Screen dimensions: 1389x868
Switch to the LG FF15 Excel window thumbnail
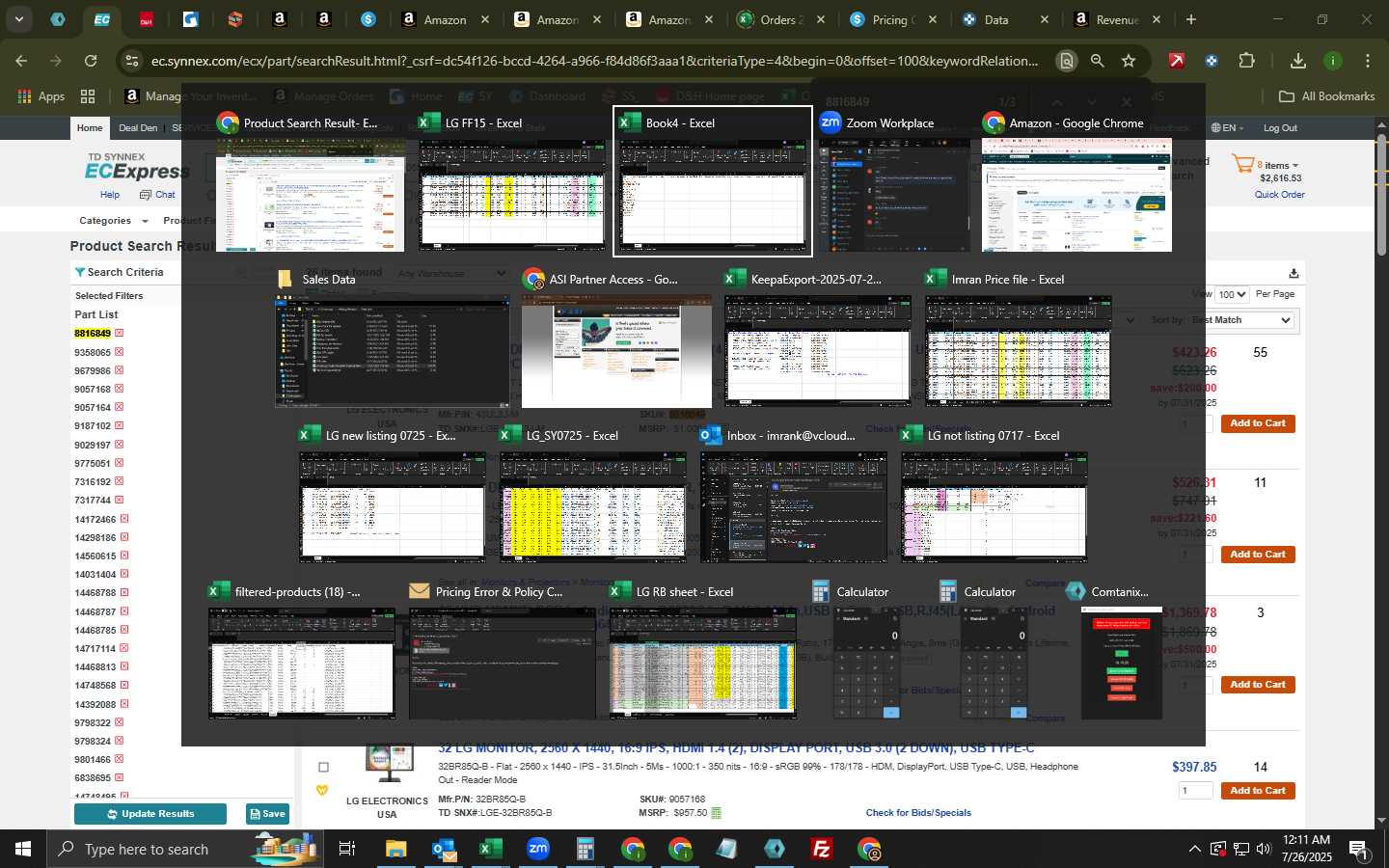(x=511, y=181)
